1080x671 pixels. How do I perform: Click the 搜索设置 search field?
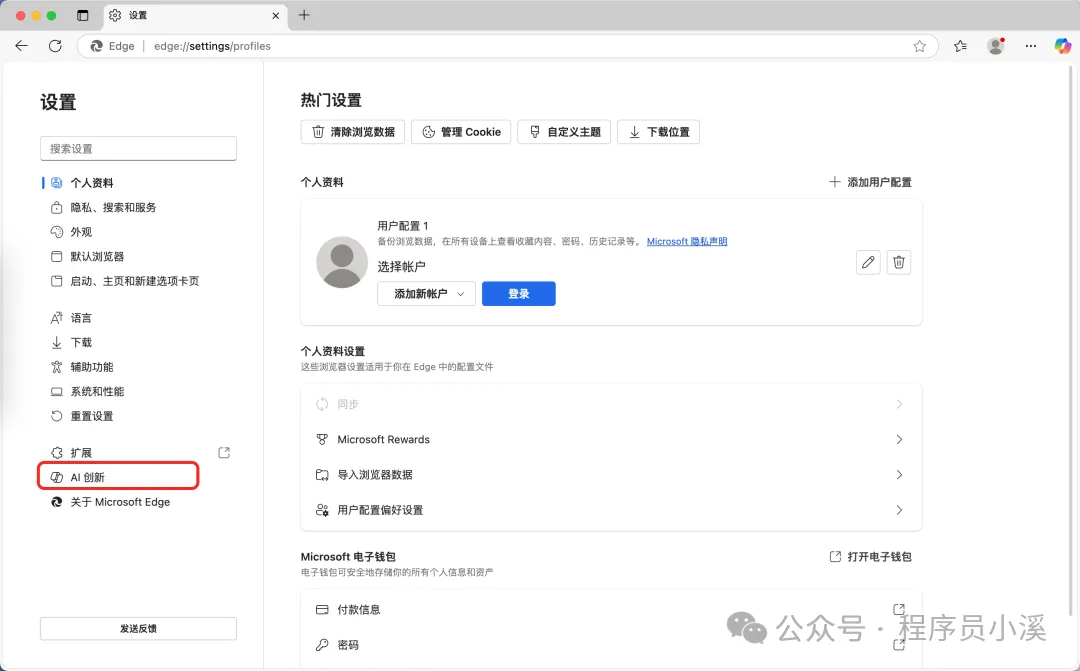click(x=138, y=149)
